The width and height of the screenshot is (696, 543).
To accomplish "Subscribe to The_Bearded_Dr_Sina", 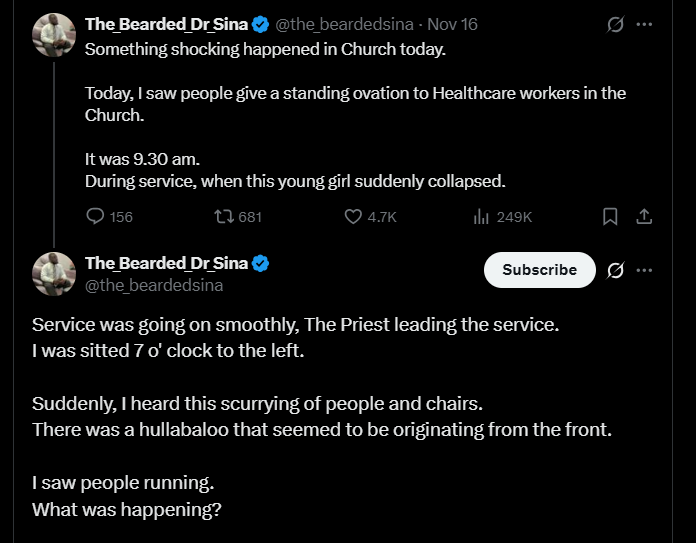I will (x=539, y=270).
